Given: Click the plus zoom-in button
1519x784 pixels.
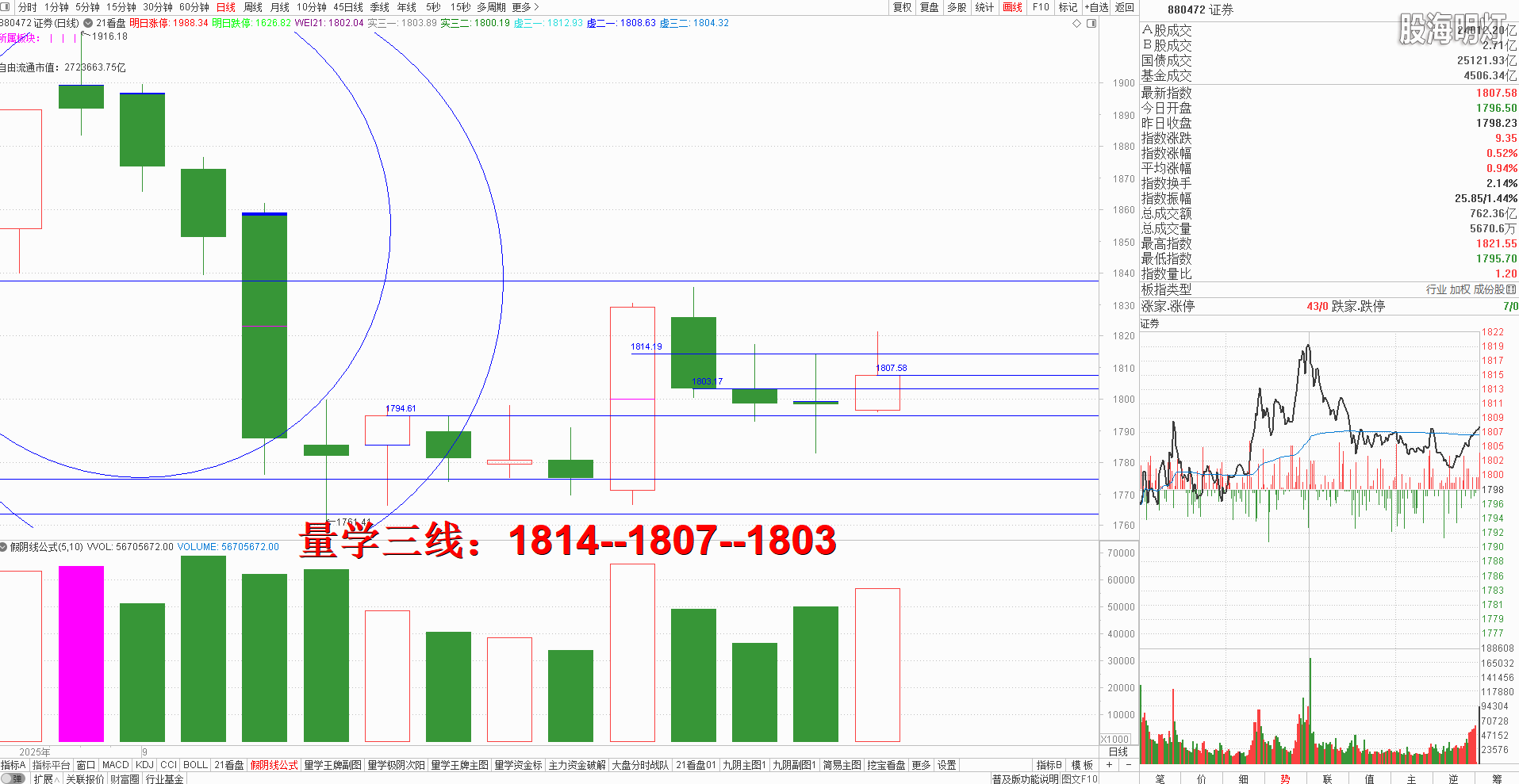Looking at the screenshot, I should 1110,765.
